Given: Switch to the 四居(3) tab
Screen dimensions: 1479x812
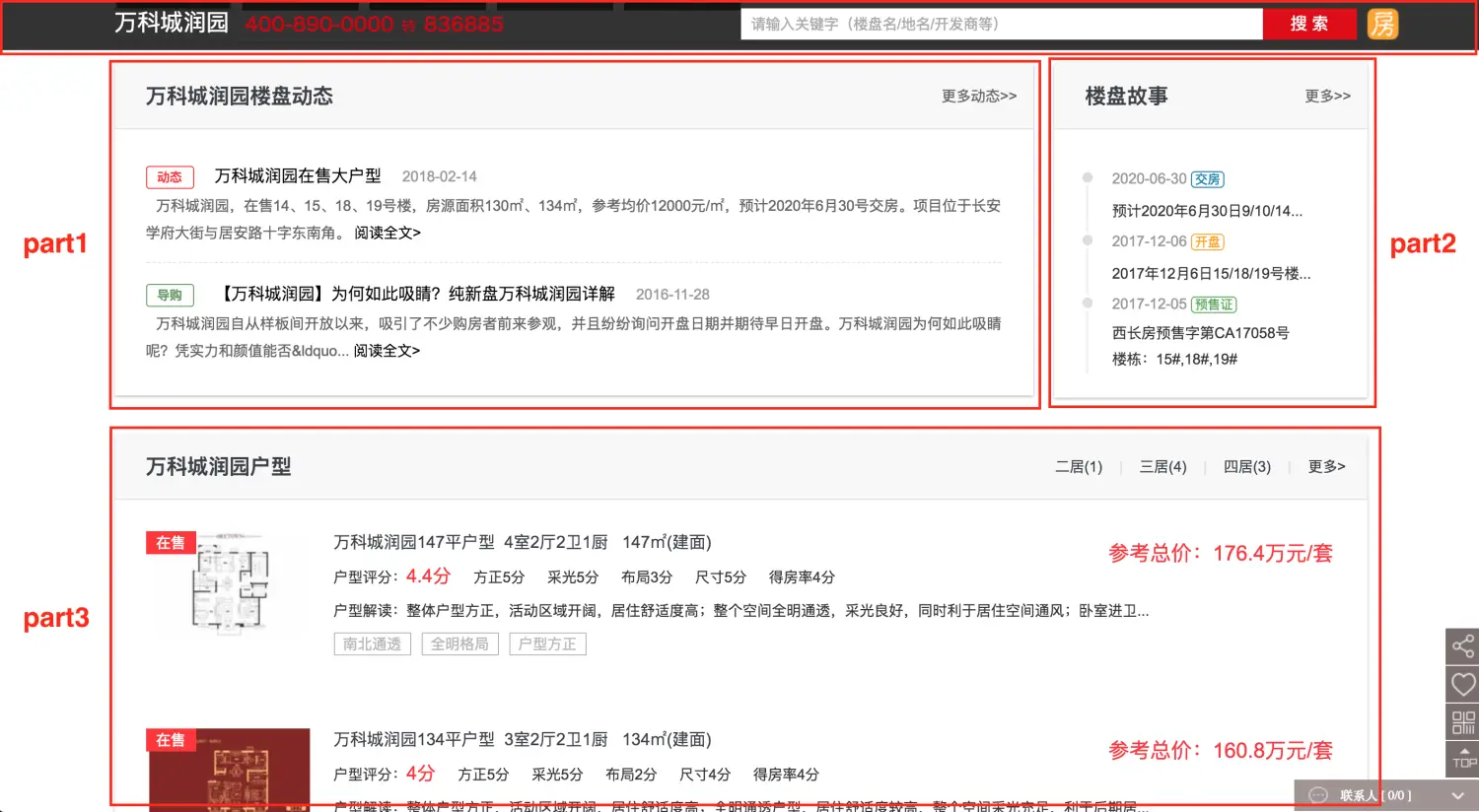Looking at the screenshot, I should pyautogui.click(x=1247, y=466).
